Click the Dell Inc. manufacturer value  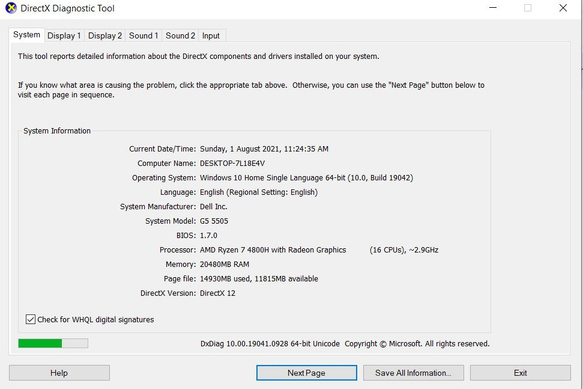pyautogui.click(x=213, y=206)
